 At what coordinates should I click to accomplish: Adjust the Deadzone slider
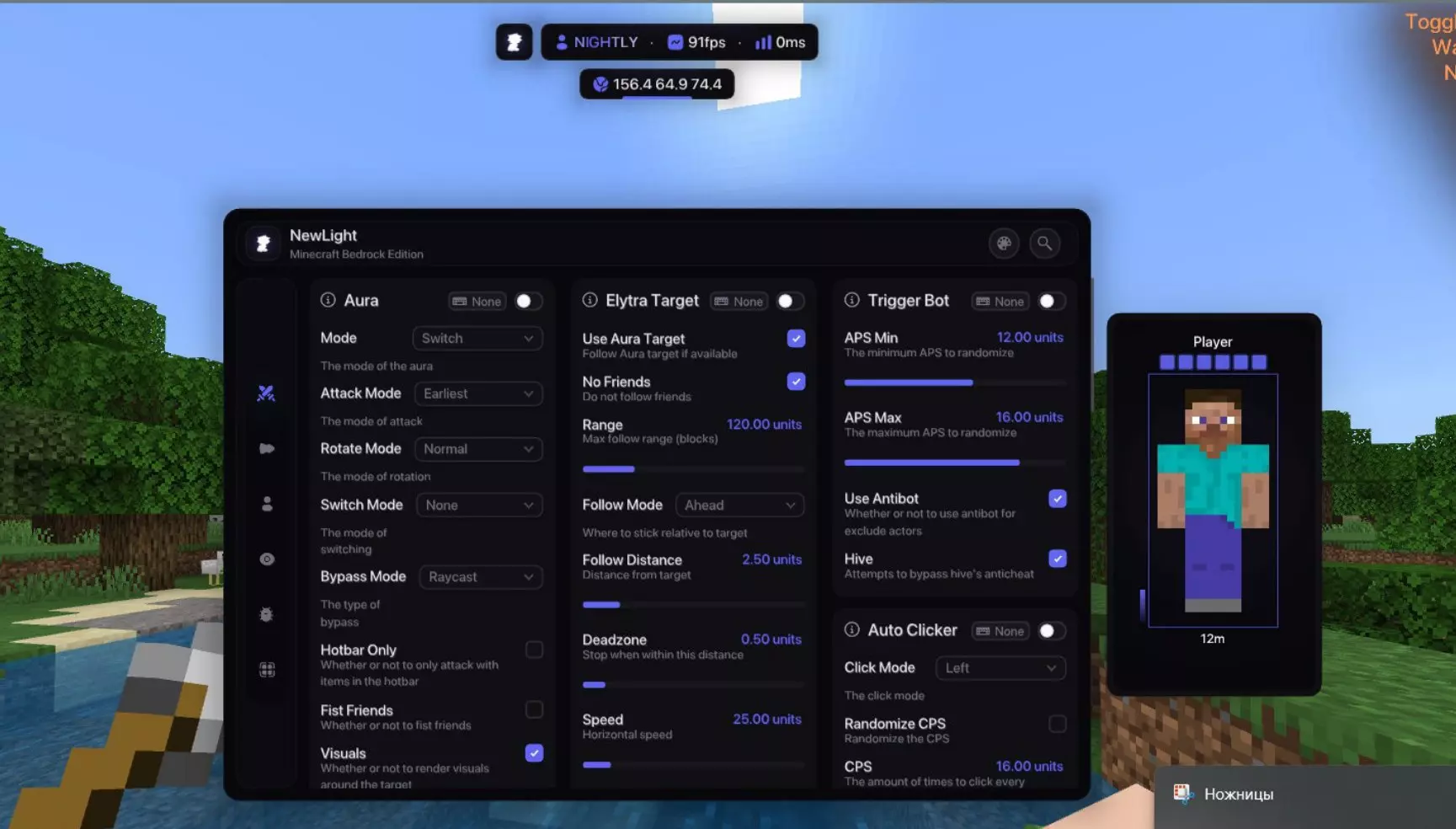693,685
